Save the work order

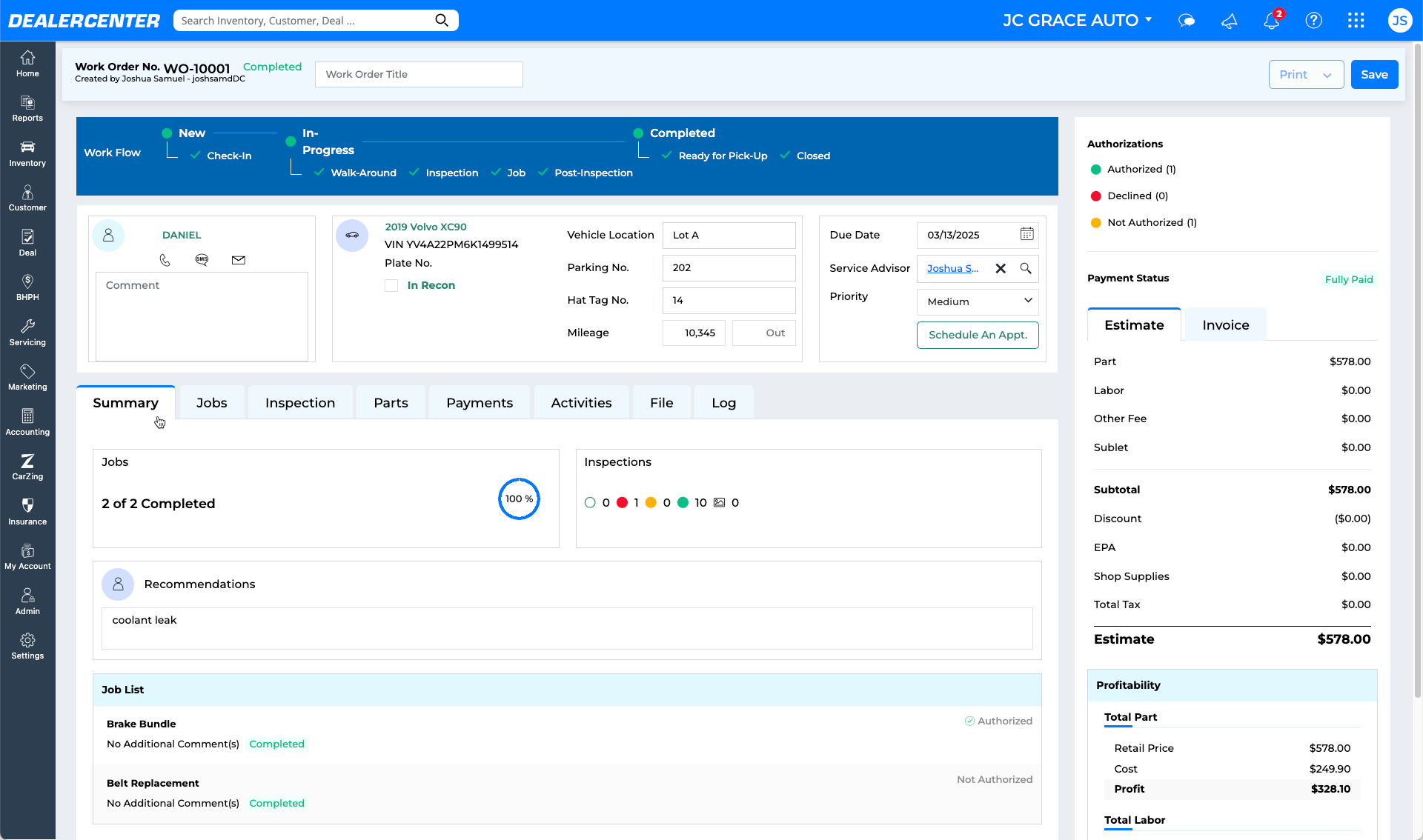point(1374,74)
